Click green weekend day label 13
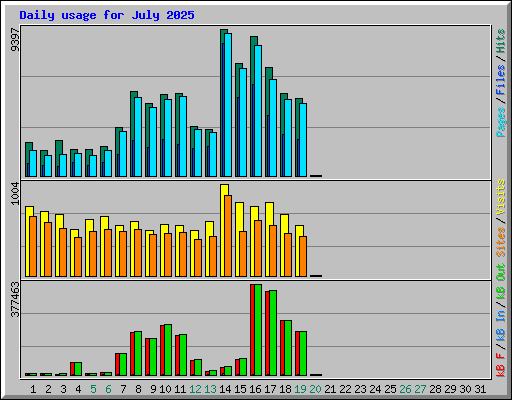Screen dimensions: 512x400 (210, 389)
